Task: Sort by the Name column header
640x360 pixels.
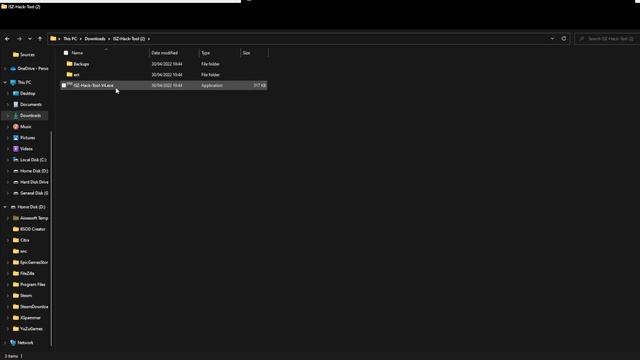Action: 77,53
